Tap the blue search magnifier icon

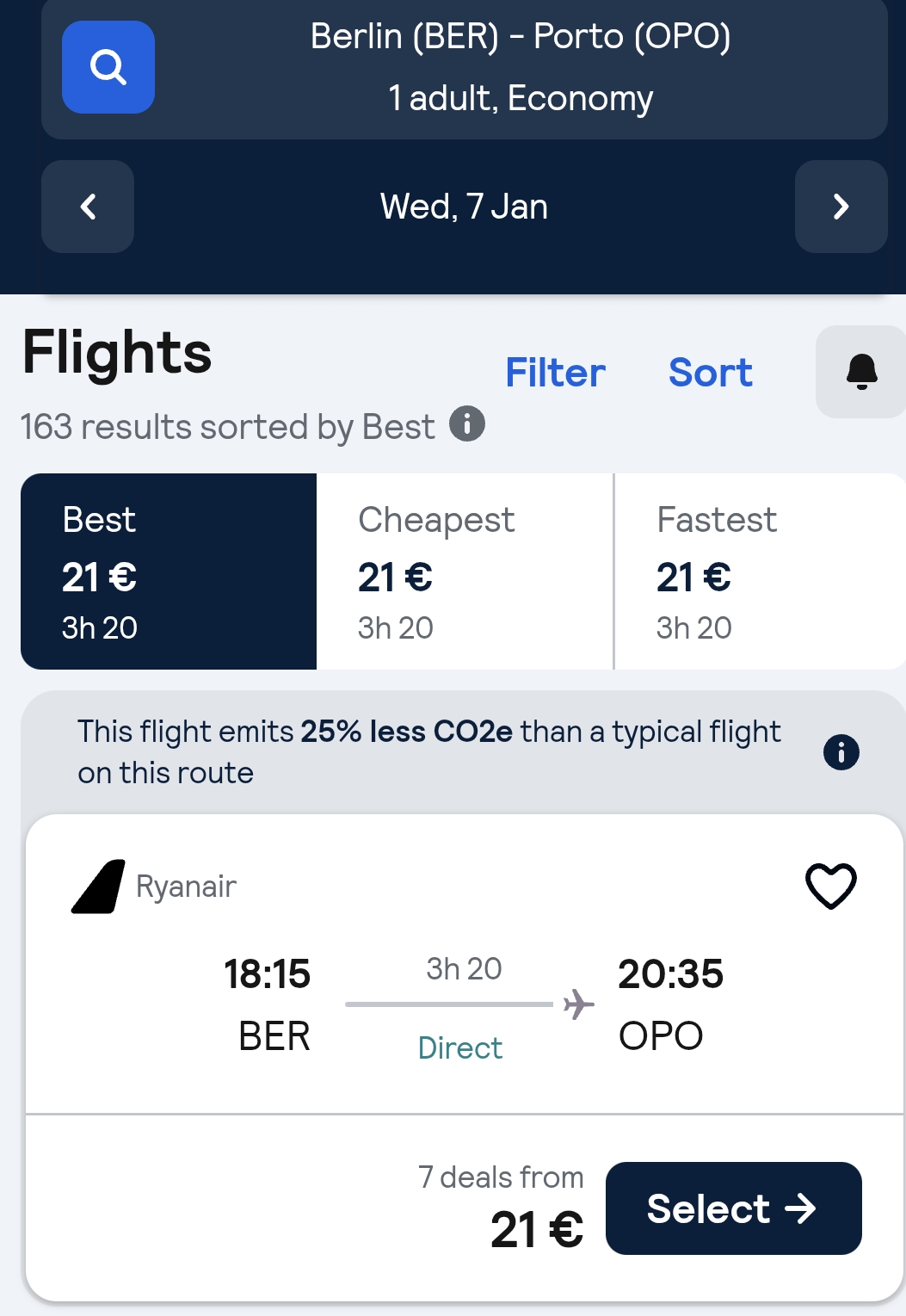click(x=108, y=67)
